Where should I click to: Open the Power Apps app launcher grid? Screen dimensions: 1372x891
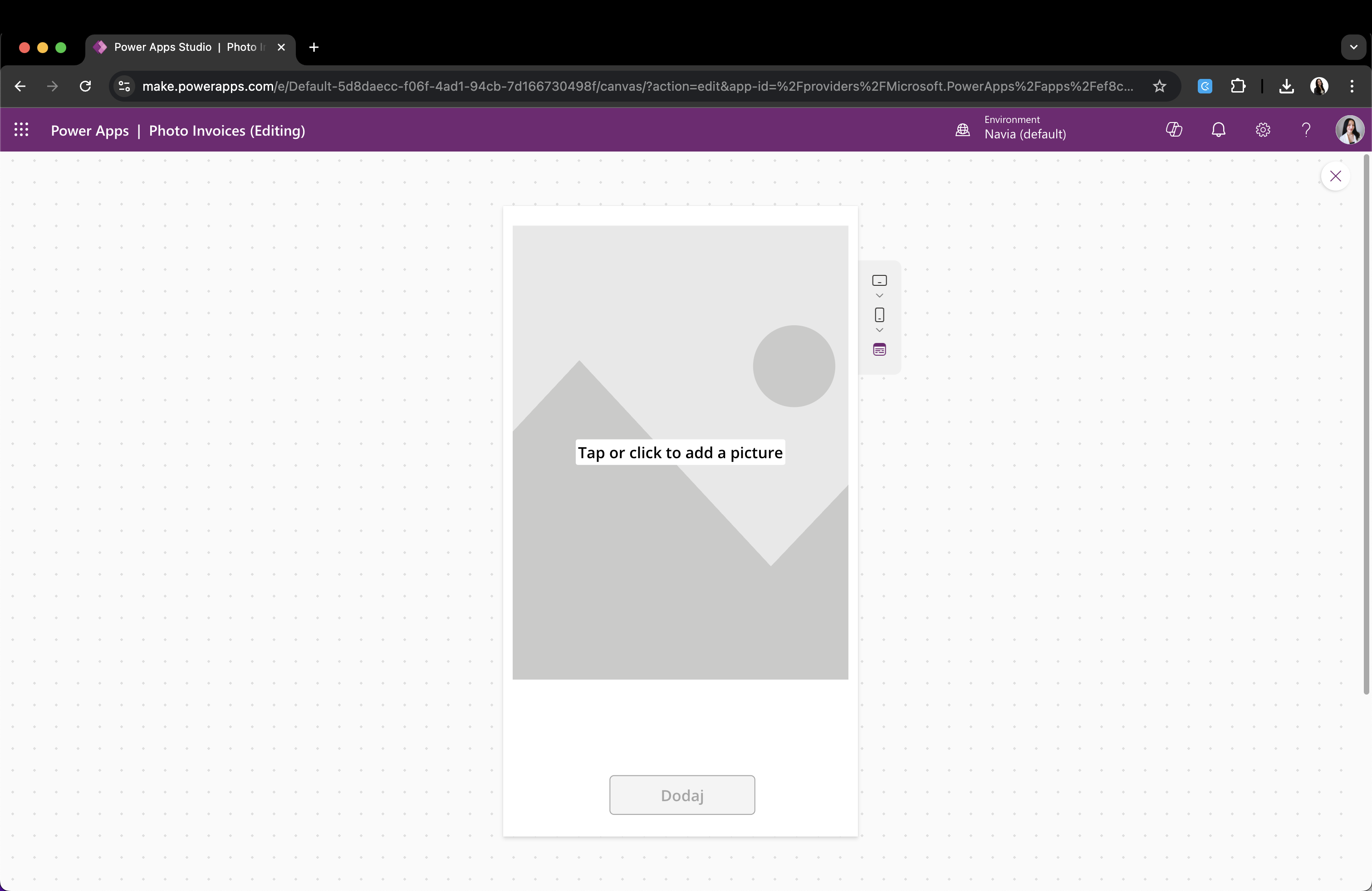[21, 130]
